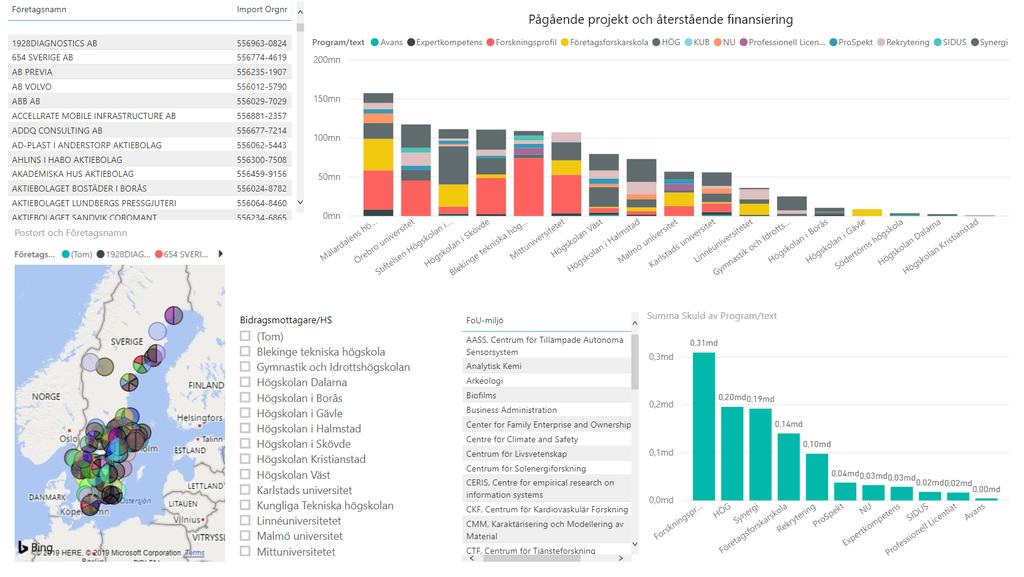
Task: Enable Högskolan i Skövde checkbox
Action: 245,444
